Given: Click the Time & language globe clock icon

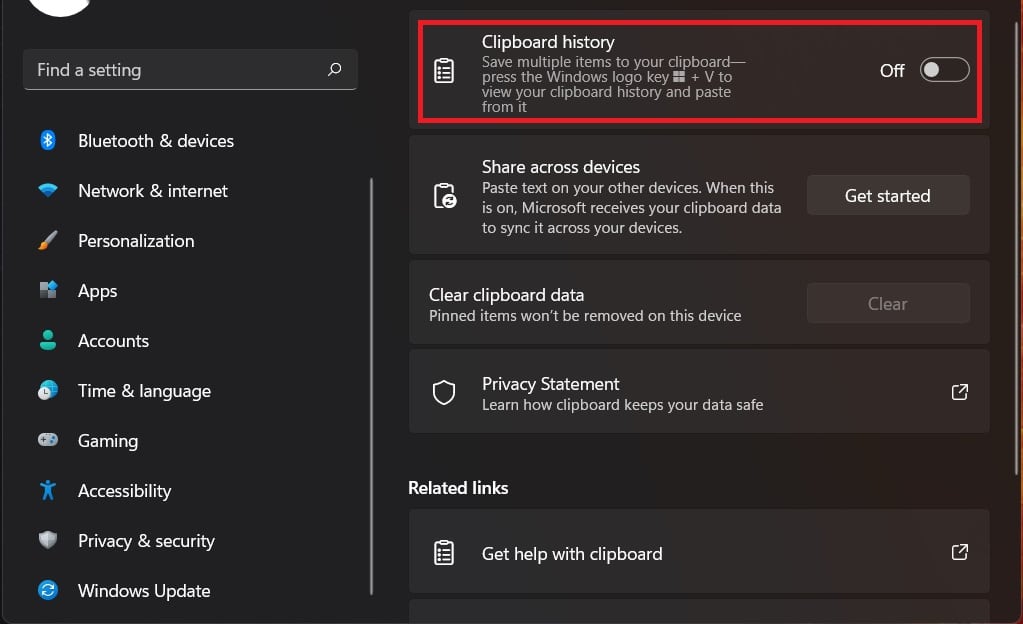Looking at the screenshot, I should click(48, 390).
